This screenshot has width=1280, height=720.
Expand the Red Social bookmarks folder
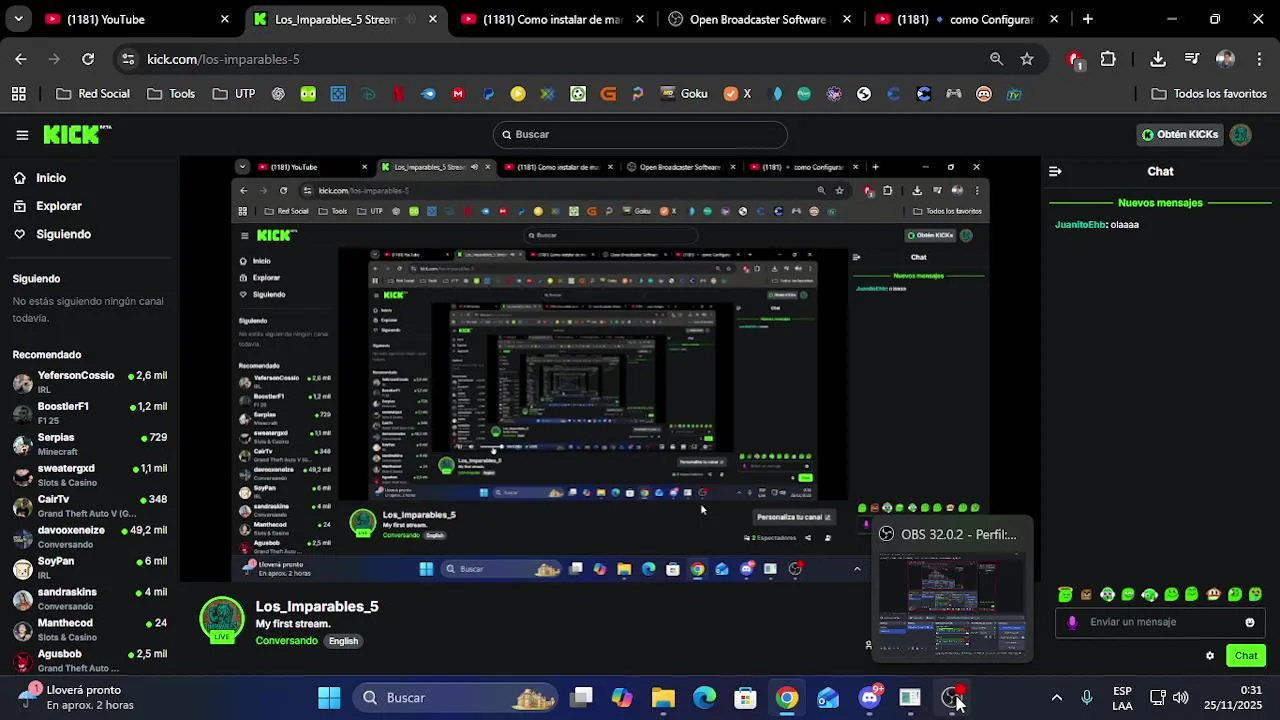93,94
